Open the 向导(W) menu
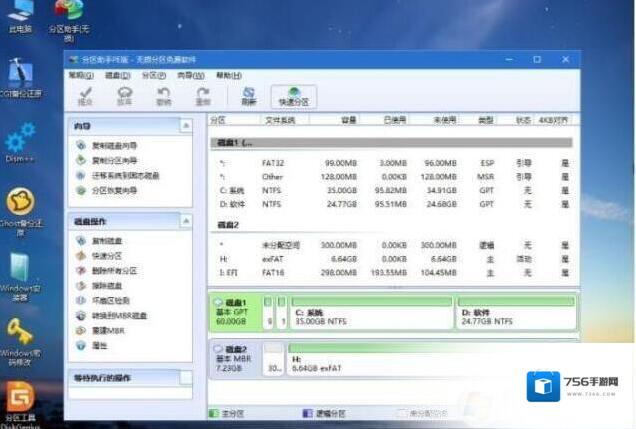 click(x=190, y=75)
